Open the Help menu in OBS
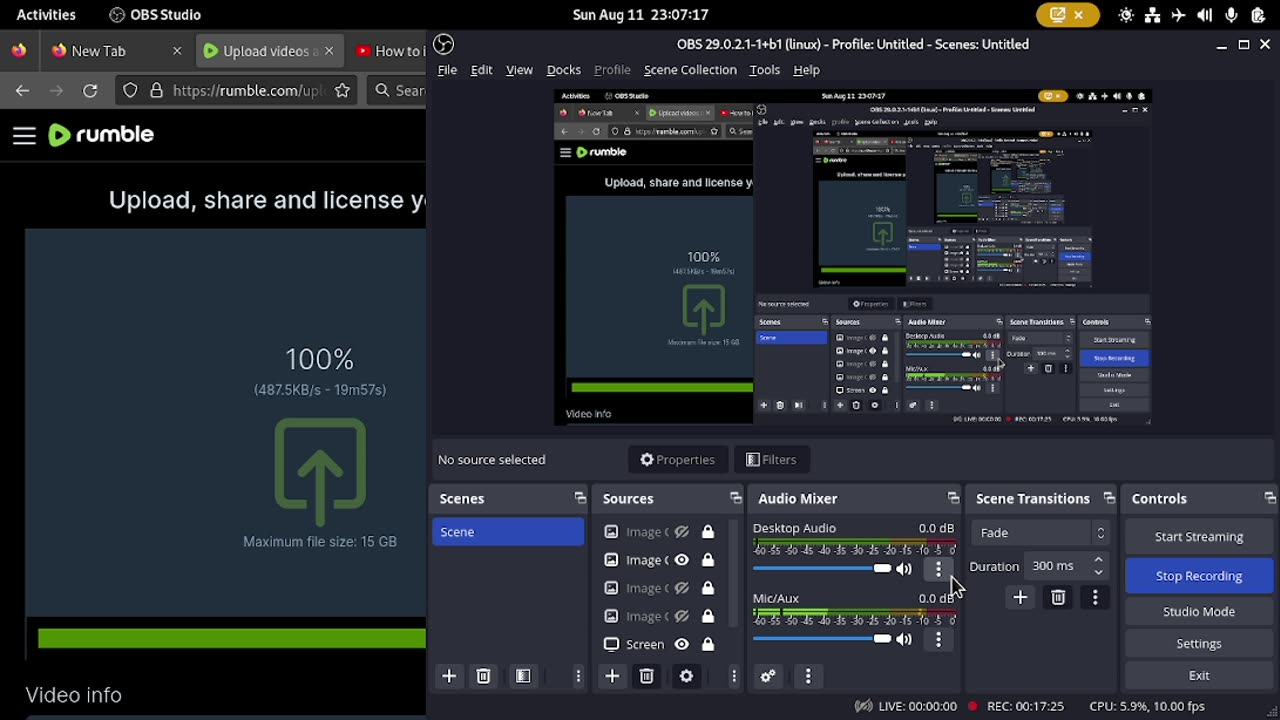The image size is (1280, 720). [806, 70]
